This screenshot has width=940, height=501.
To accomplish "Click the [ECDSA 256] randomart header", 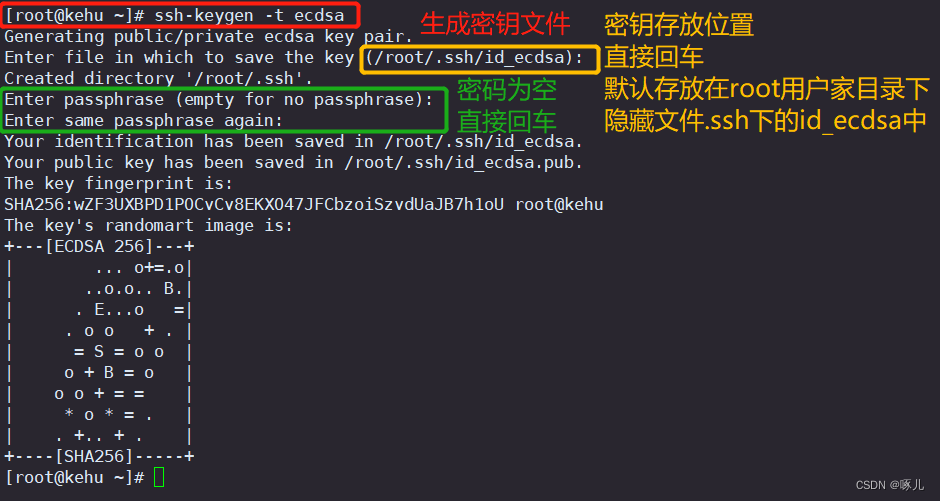I will pyautogui.click(x=99, y=246).
